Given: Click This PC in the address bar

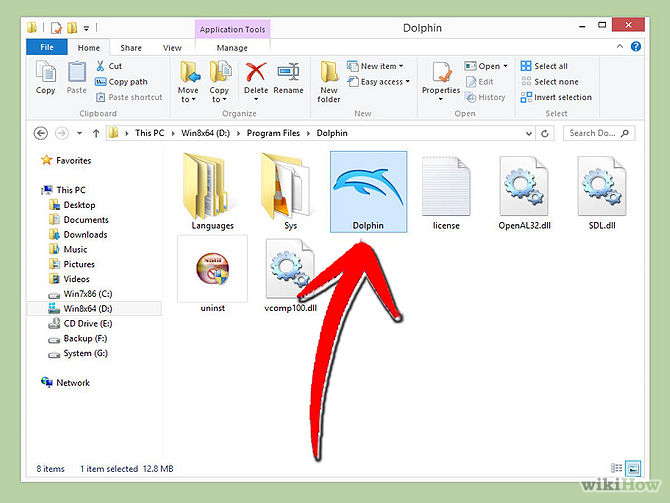Looking at the screenshot, I should [150, 133].
